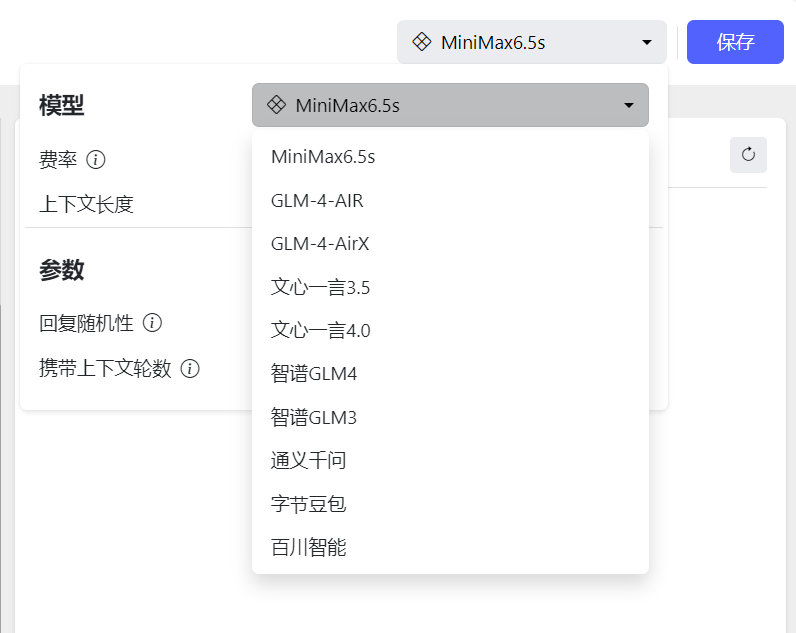The width and height of the screenshot is (796, 633).
Task: Pick 智谱GLM3 from the dropdown
Action: [450, 417]
